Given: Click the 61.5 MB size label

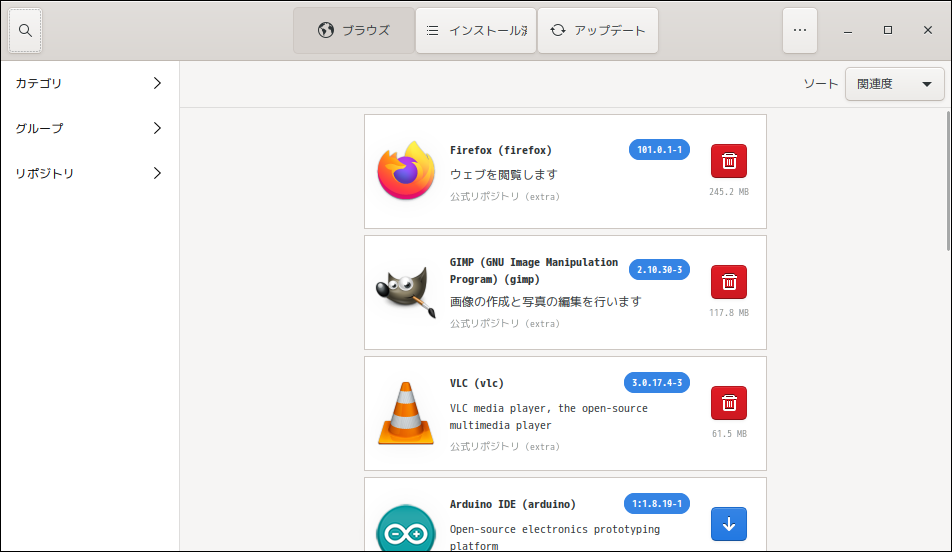Looking at the screenshot, I should pyautogui.click(x=729, y=434).
